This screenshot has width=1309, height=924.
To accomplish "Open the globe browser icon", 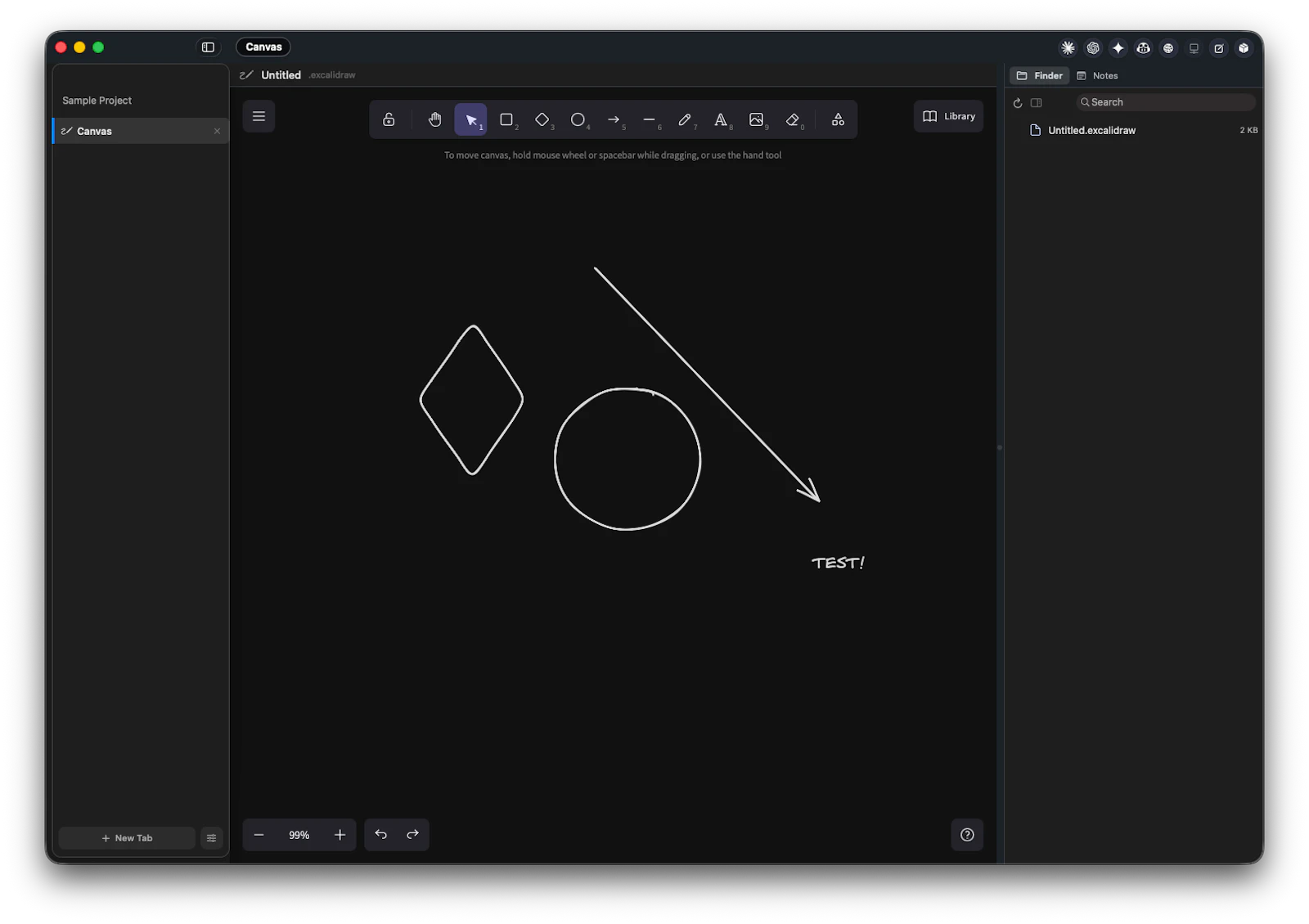I will 1168,48.
